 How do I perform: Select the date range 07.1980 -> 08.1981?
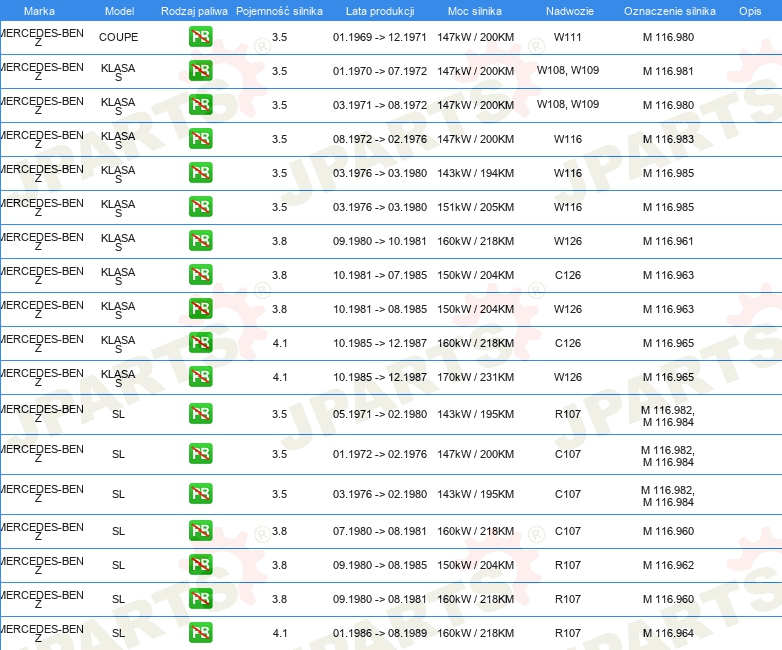pos(380,531)
